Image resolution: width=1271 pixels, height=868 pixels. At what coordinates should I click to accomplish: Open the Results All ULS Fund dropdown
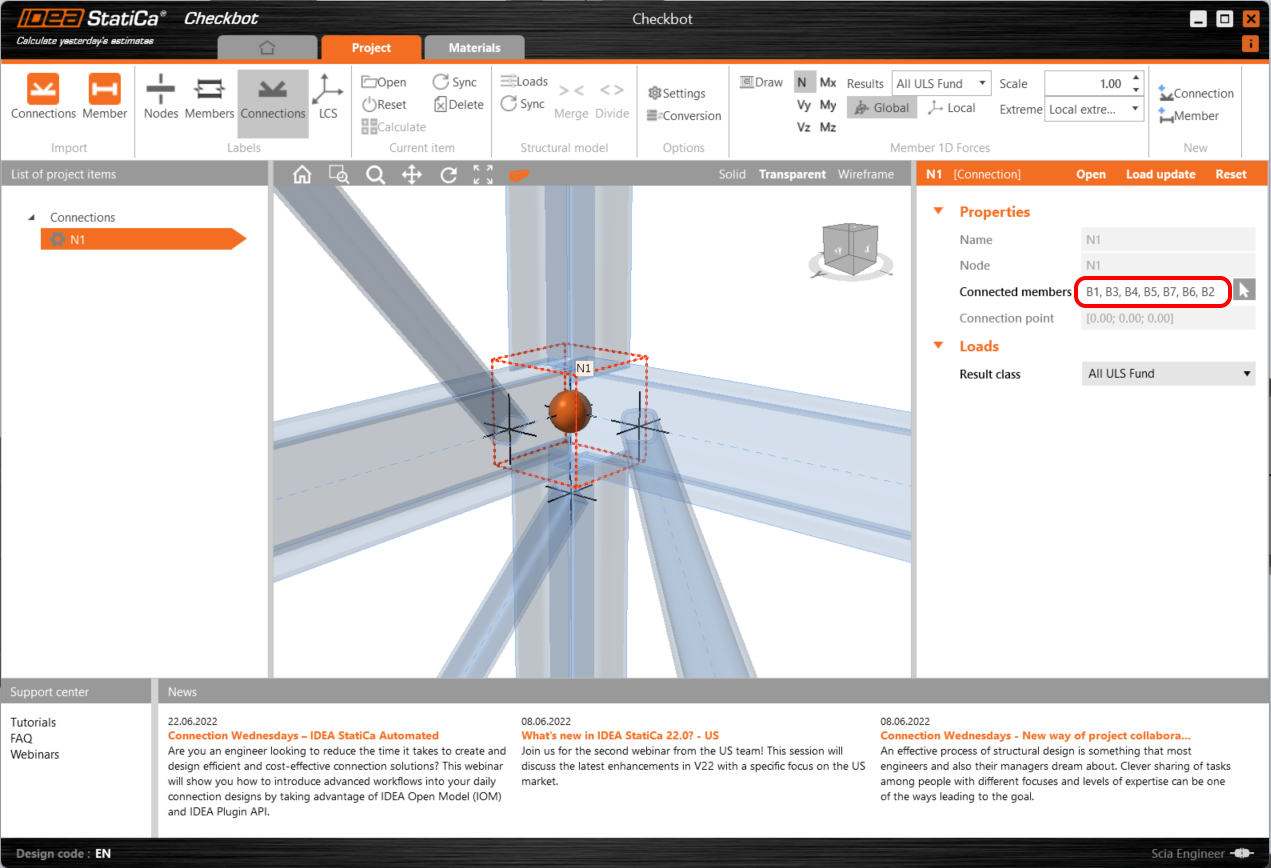coord(941,84)
